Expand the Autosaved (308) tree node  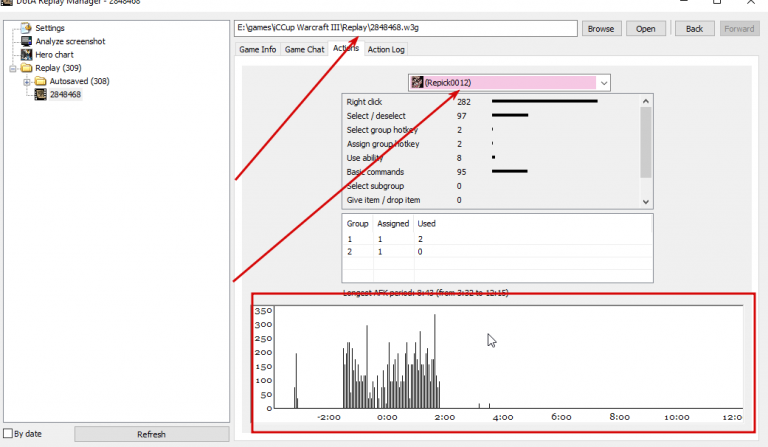click(x=27, y=81)
